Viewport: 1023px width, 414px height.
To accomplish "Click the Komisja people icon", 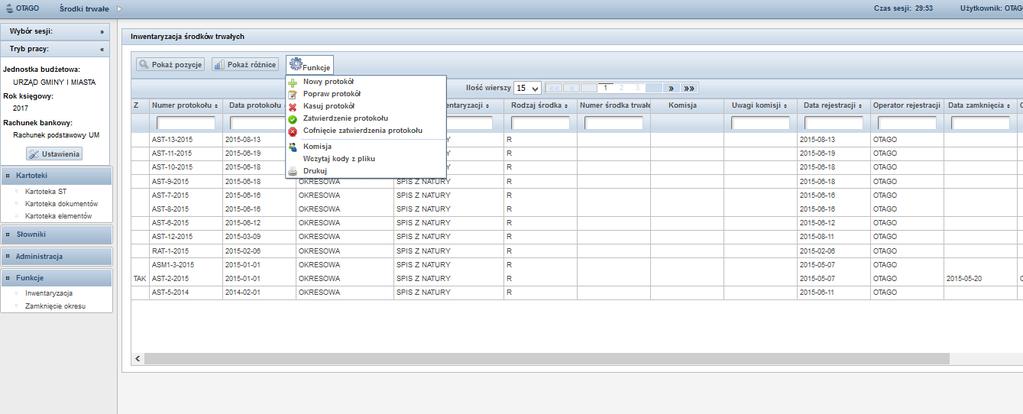I will click(293, 147).
